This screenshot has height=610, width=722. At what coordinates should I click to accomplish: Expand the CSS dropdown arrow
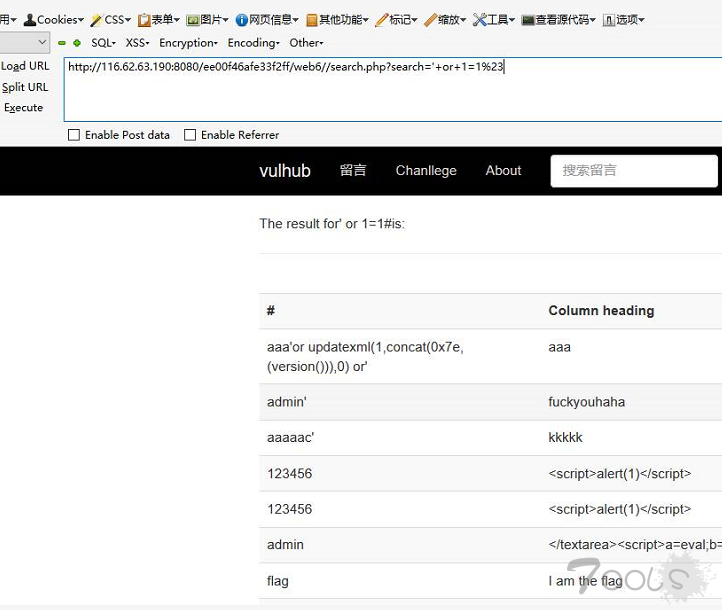click(128, 20)
